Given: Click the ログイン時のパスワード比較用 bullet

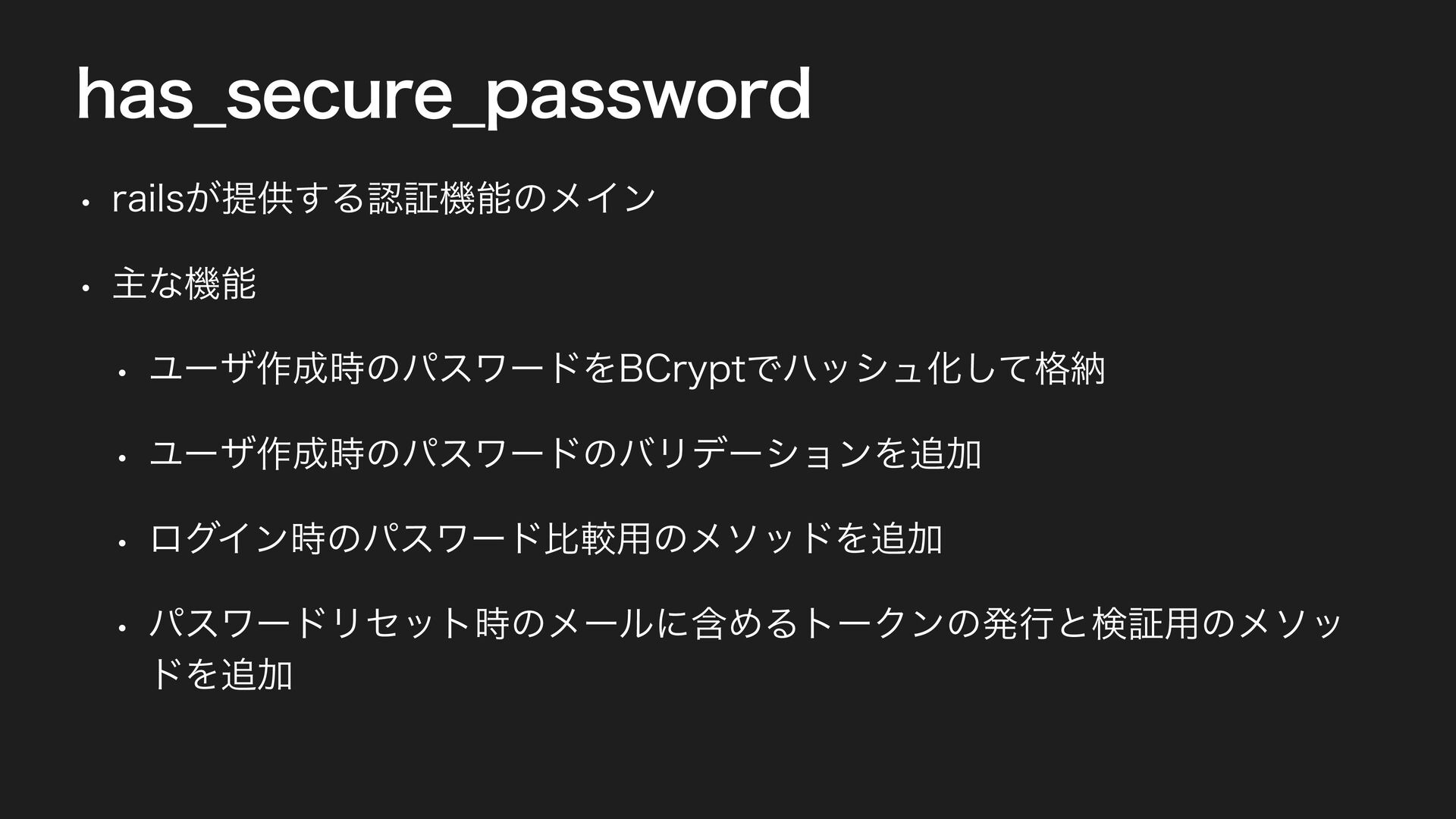Looking at the screenshot, I should 546,538.
